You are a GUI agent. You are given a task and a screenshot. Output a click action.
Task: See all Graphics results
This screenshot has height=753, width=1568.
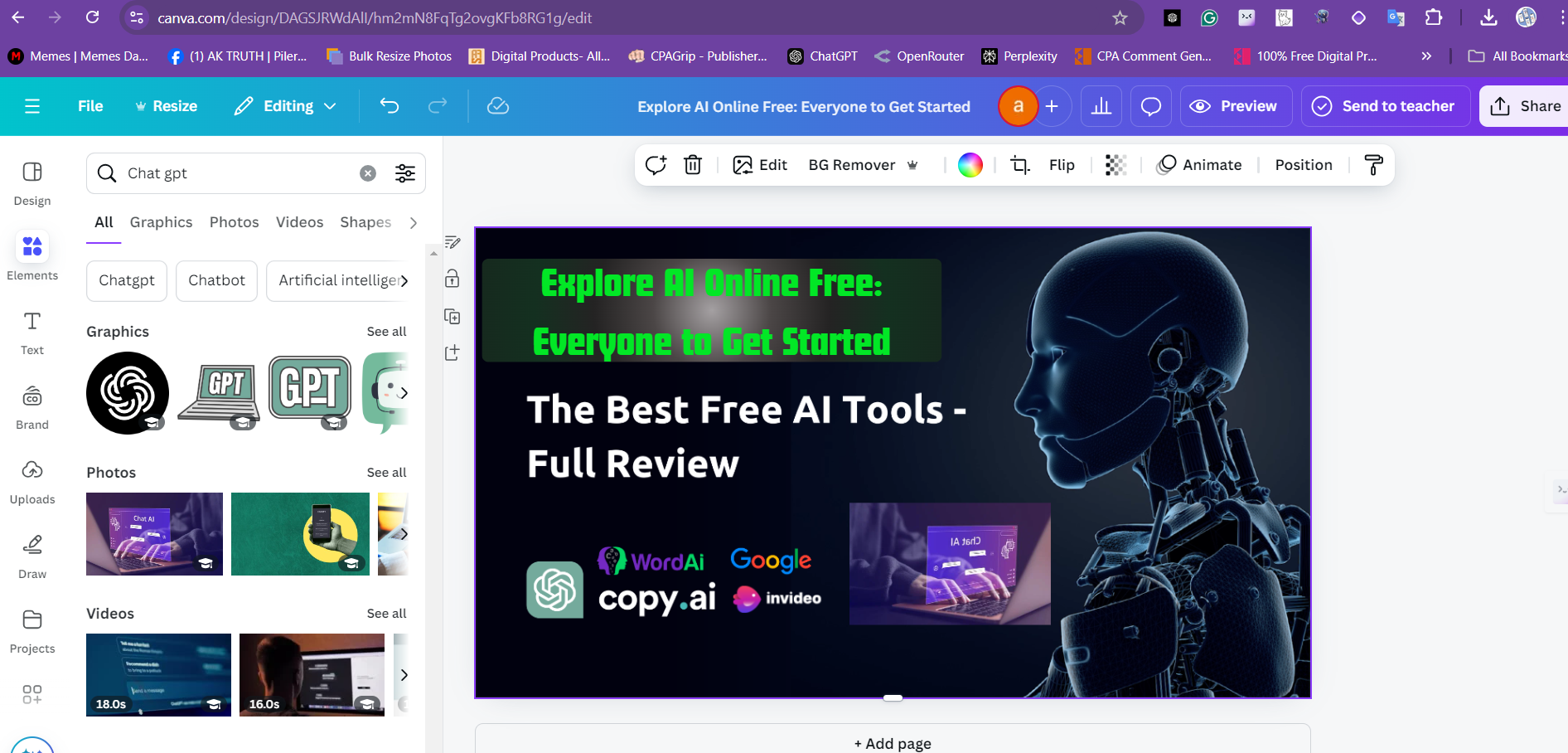pyautogui.click(x=386, y=332)
